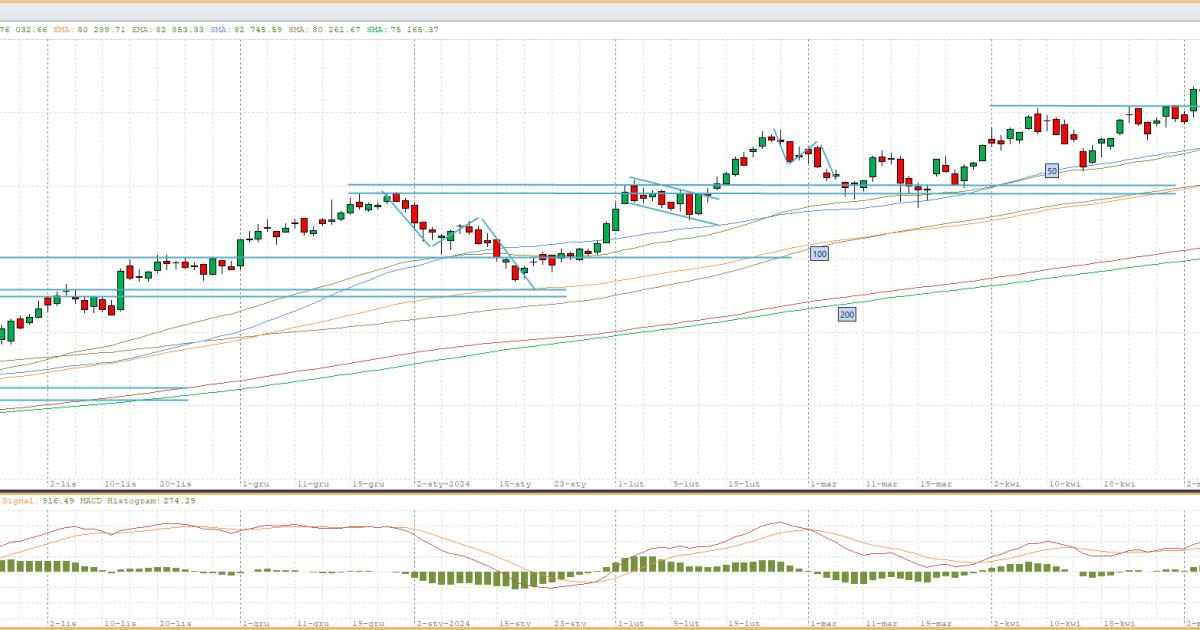Click the brown SMA 80 261.67 legend
Viewport: 1200px width, 630px height.
[325, 30]
